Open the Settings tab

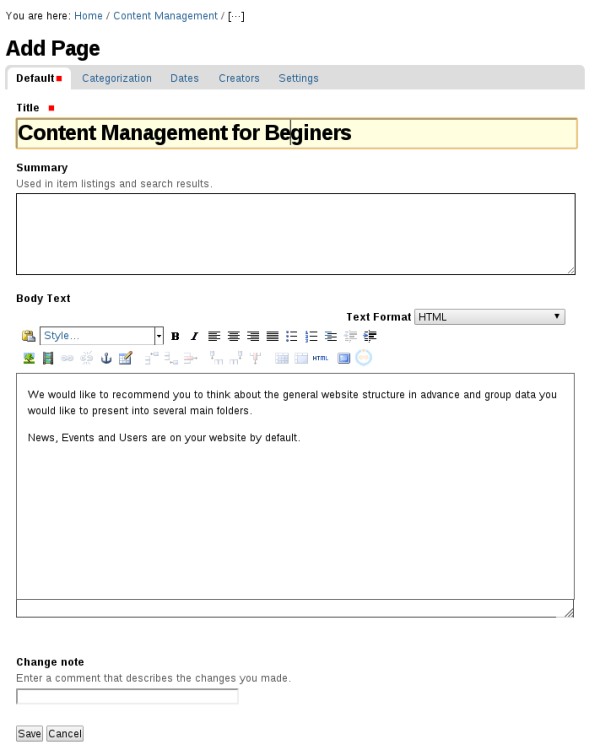click(x=298, y=78)
